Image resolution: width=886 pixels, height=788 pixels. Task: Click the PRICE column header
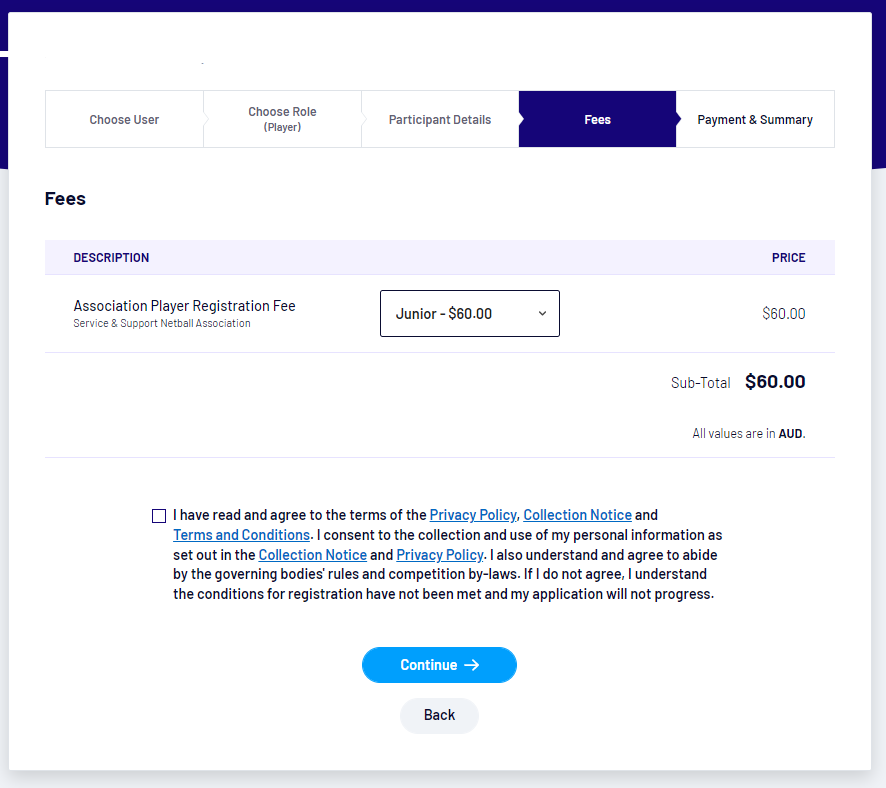click(x=788, y=258)
